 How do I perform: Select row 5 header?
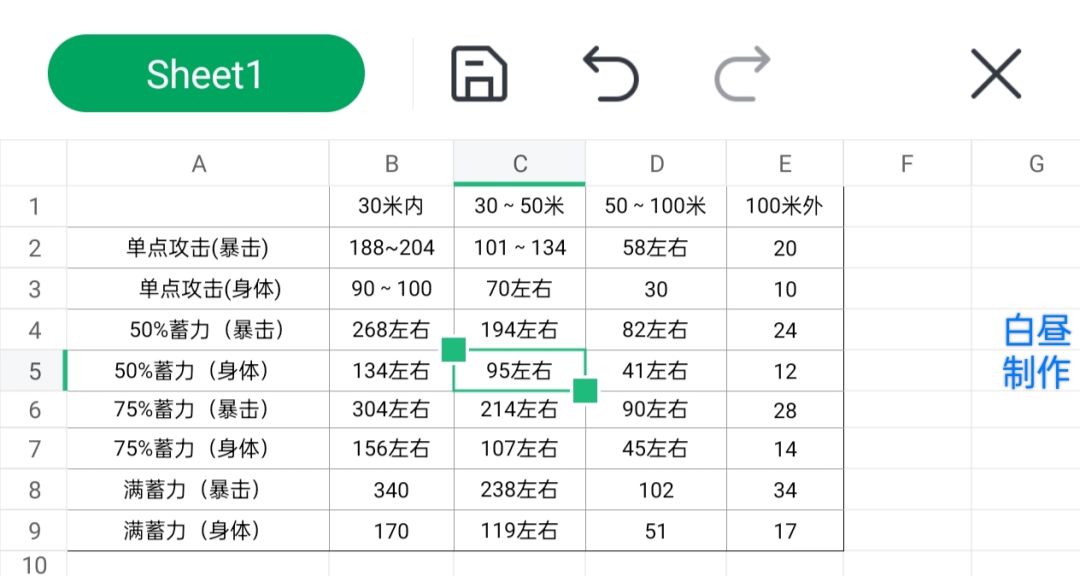(x=34, y=371)
